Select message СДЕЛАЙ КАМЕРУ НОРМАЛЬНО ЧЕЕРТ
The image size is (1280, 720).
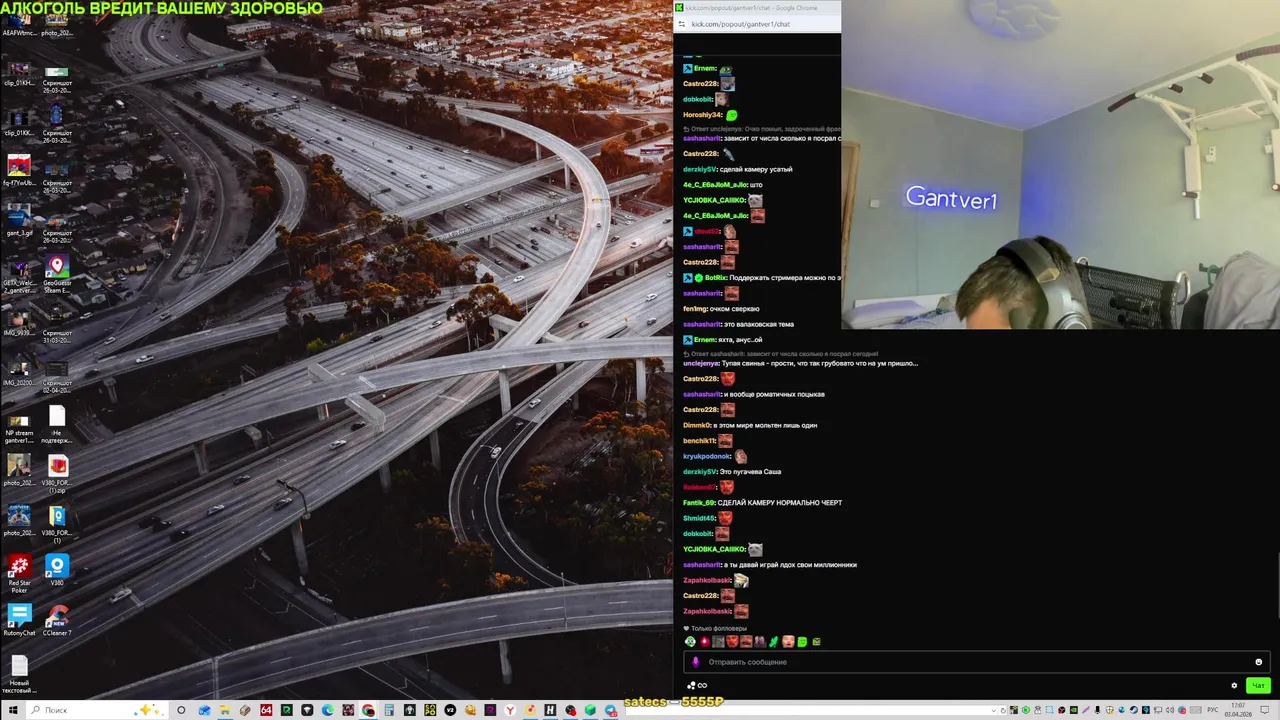click(x=780, y=503)
